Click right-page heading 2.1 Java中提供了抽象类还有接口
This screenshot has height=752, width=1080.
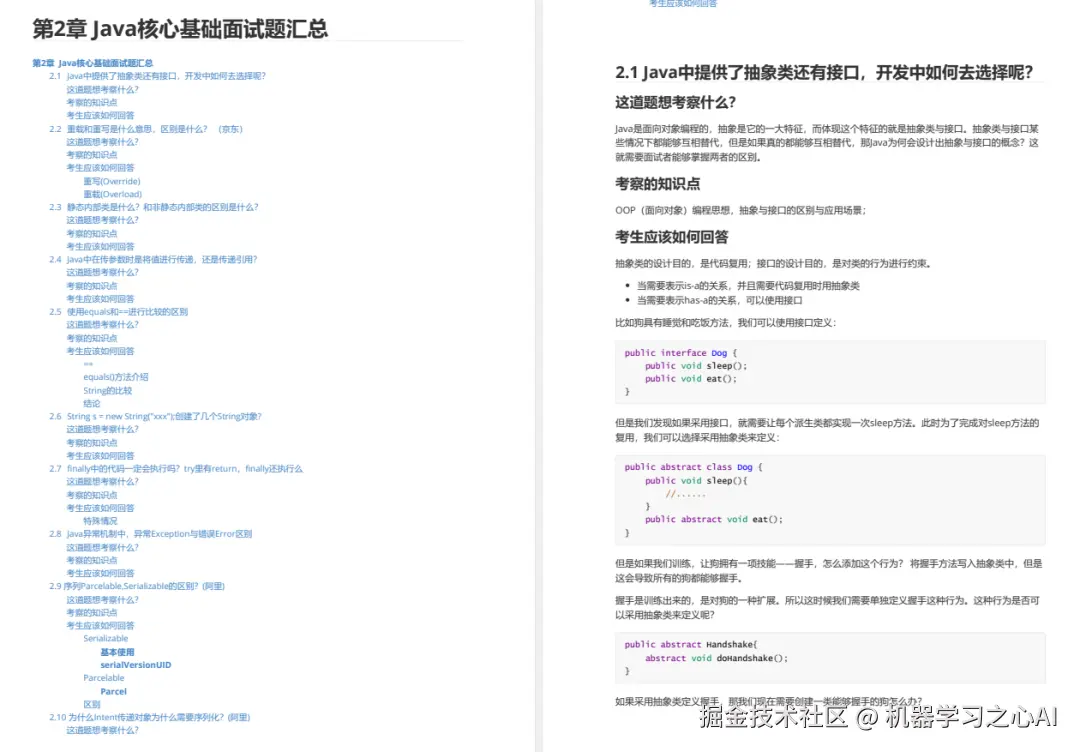pos(824,72)
